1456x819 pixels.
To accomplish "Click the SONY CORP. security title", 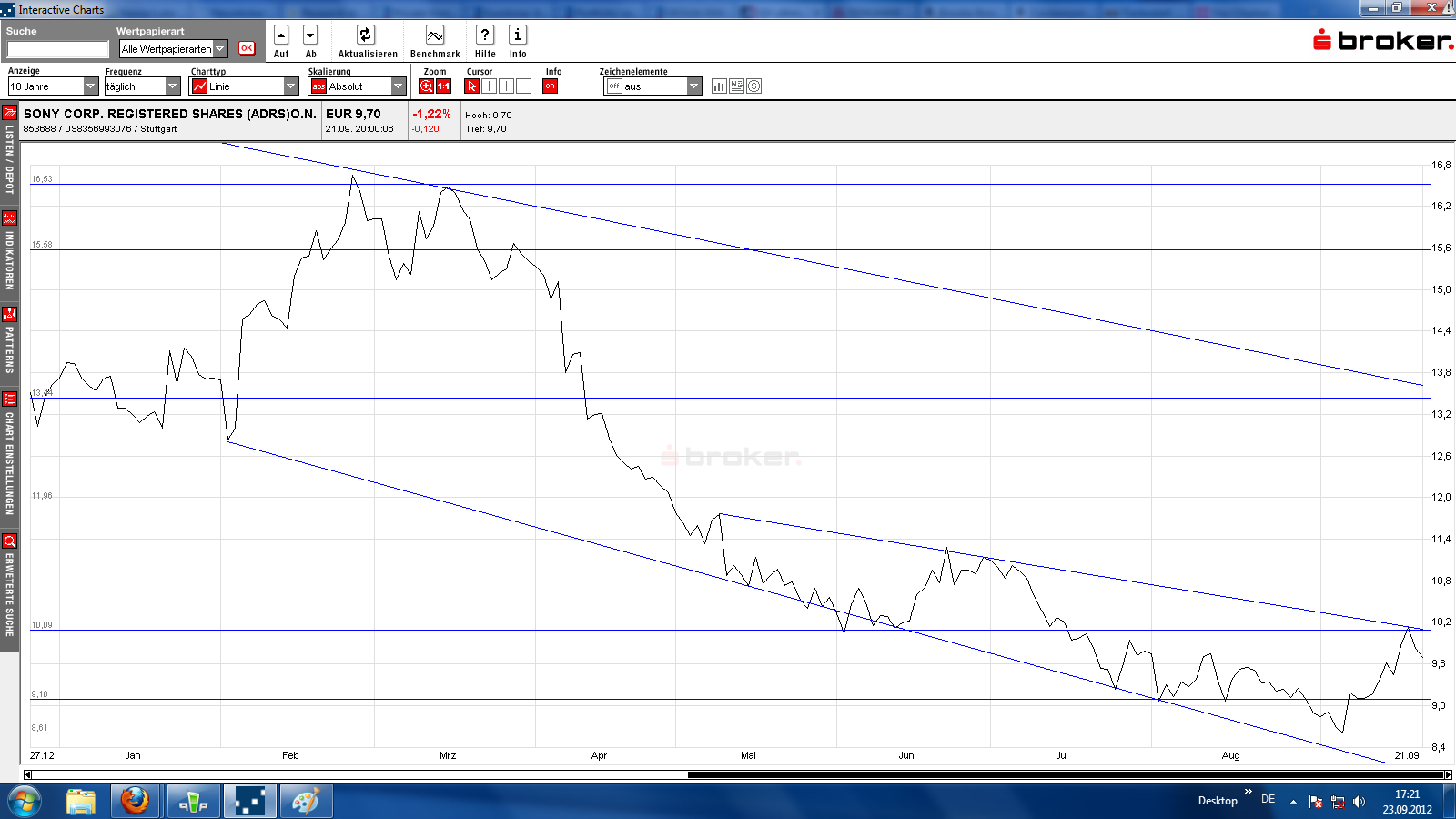I will [170, 114].
